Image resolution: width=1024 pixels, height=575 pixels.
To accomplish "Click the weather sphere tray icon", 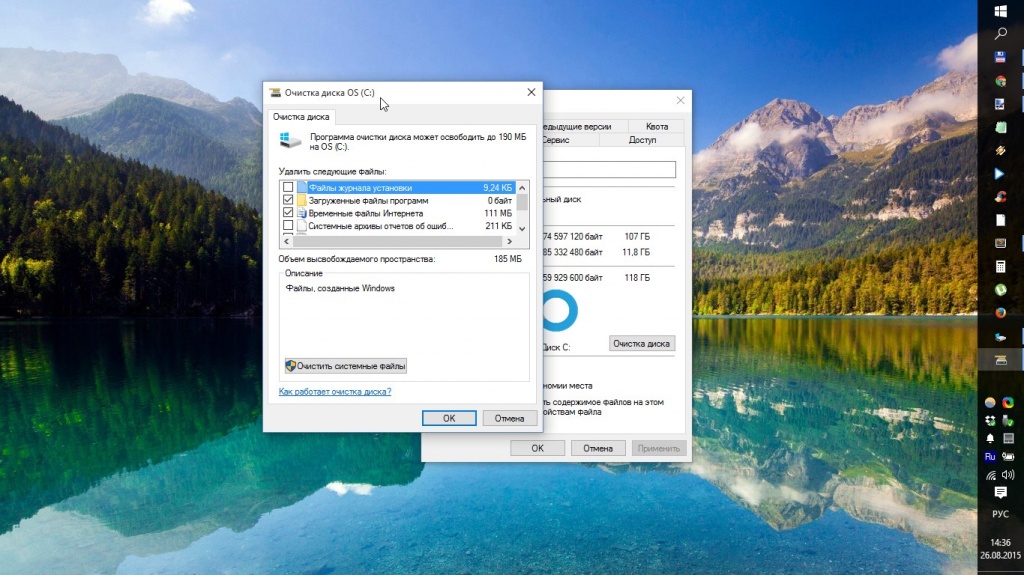I will click(x=991, y=402).
